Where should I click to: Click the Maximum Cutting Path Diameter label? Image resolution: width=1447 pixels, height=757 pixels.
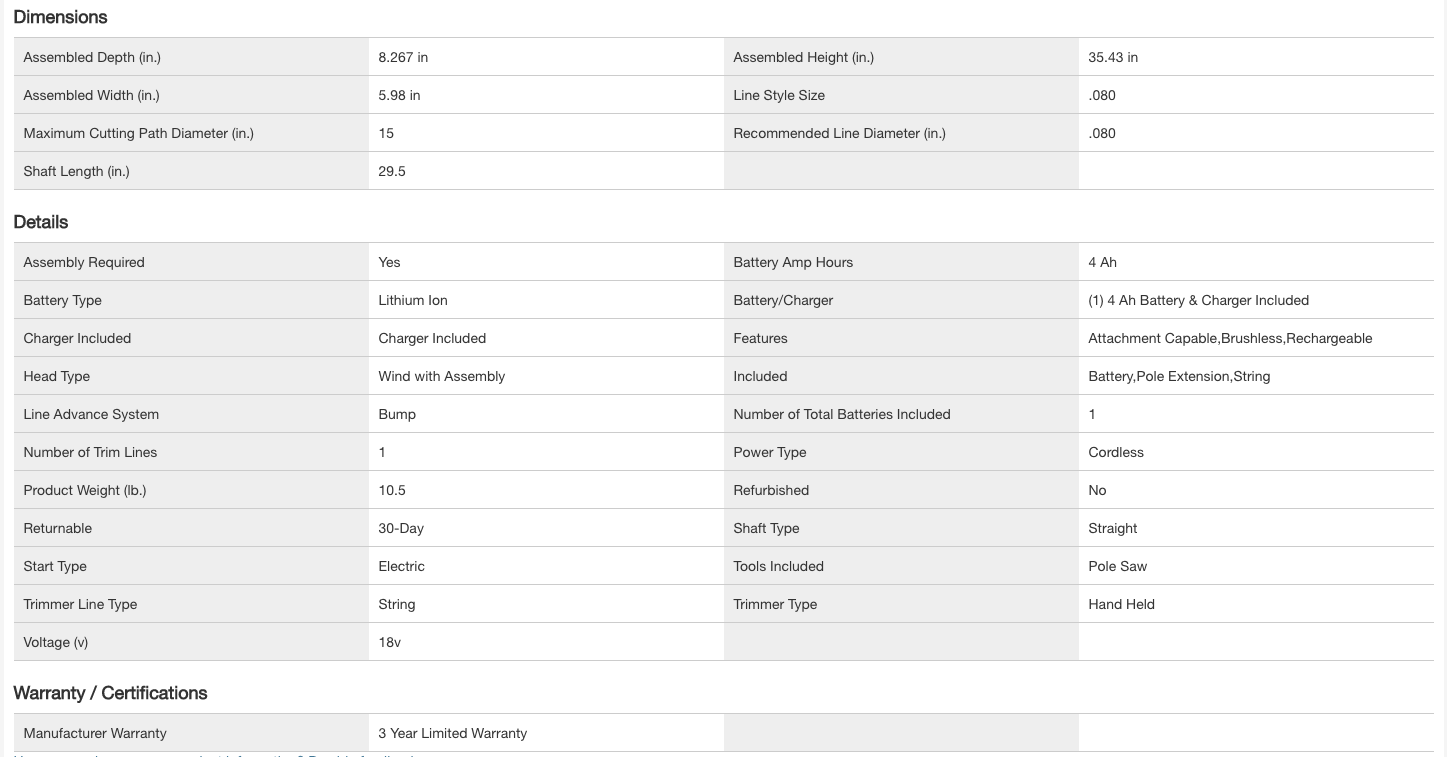138,134
